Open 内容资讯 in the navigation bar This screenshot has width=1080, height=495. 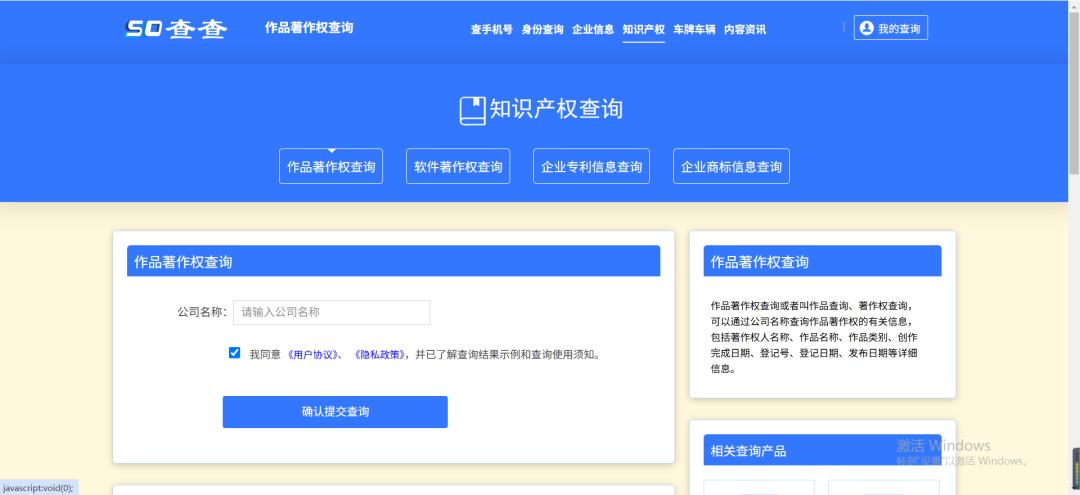coord(745,30)
